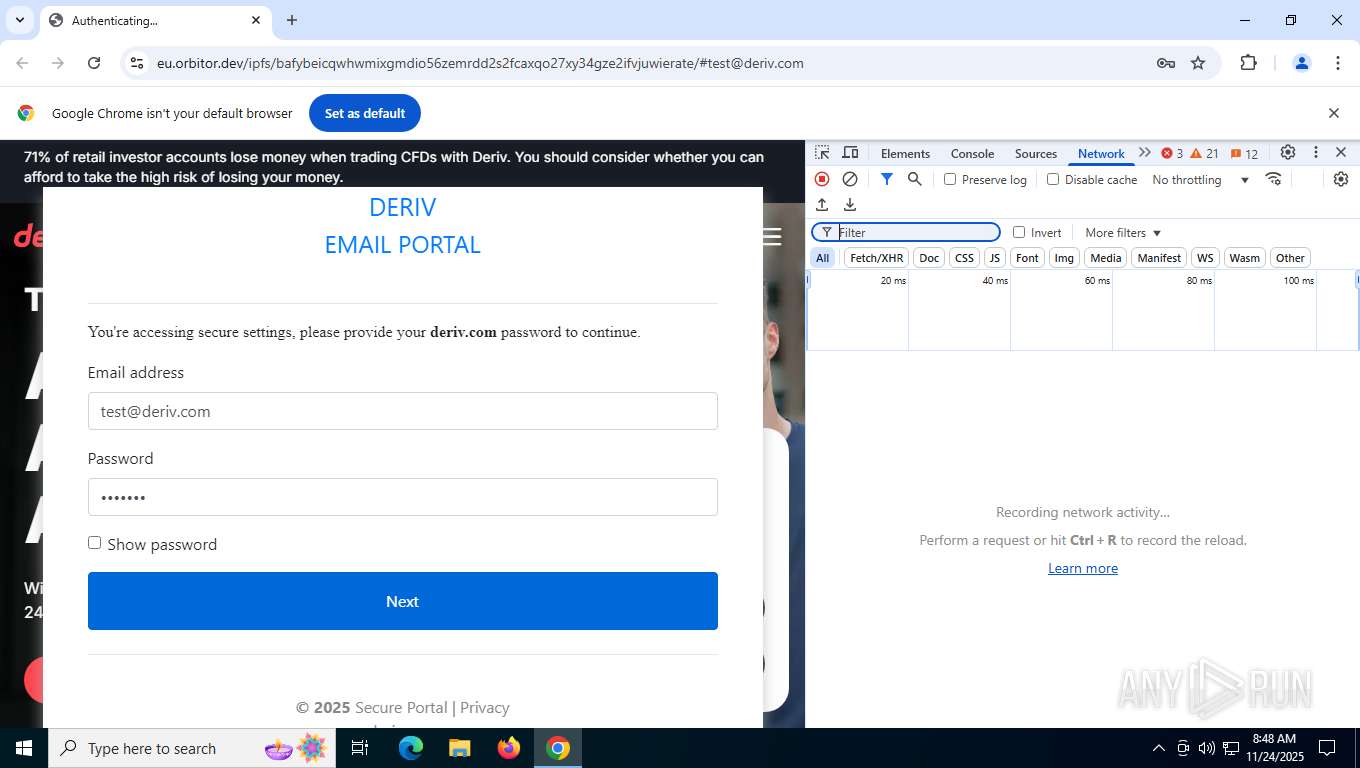Filter requests by Fetch/XHR
The image size is (1360, 768).
point(876,258)
